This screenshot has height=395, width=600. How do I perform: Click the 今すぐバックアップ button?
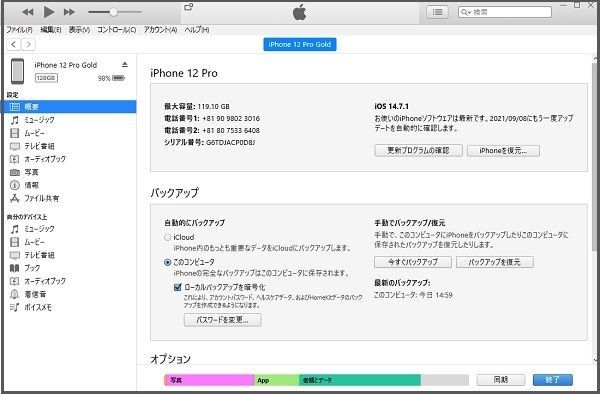(412, 262)
